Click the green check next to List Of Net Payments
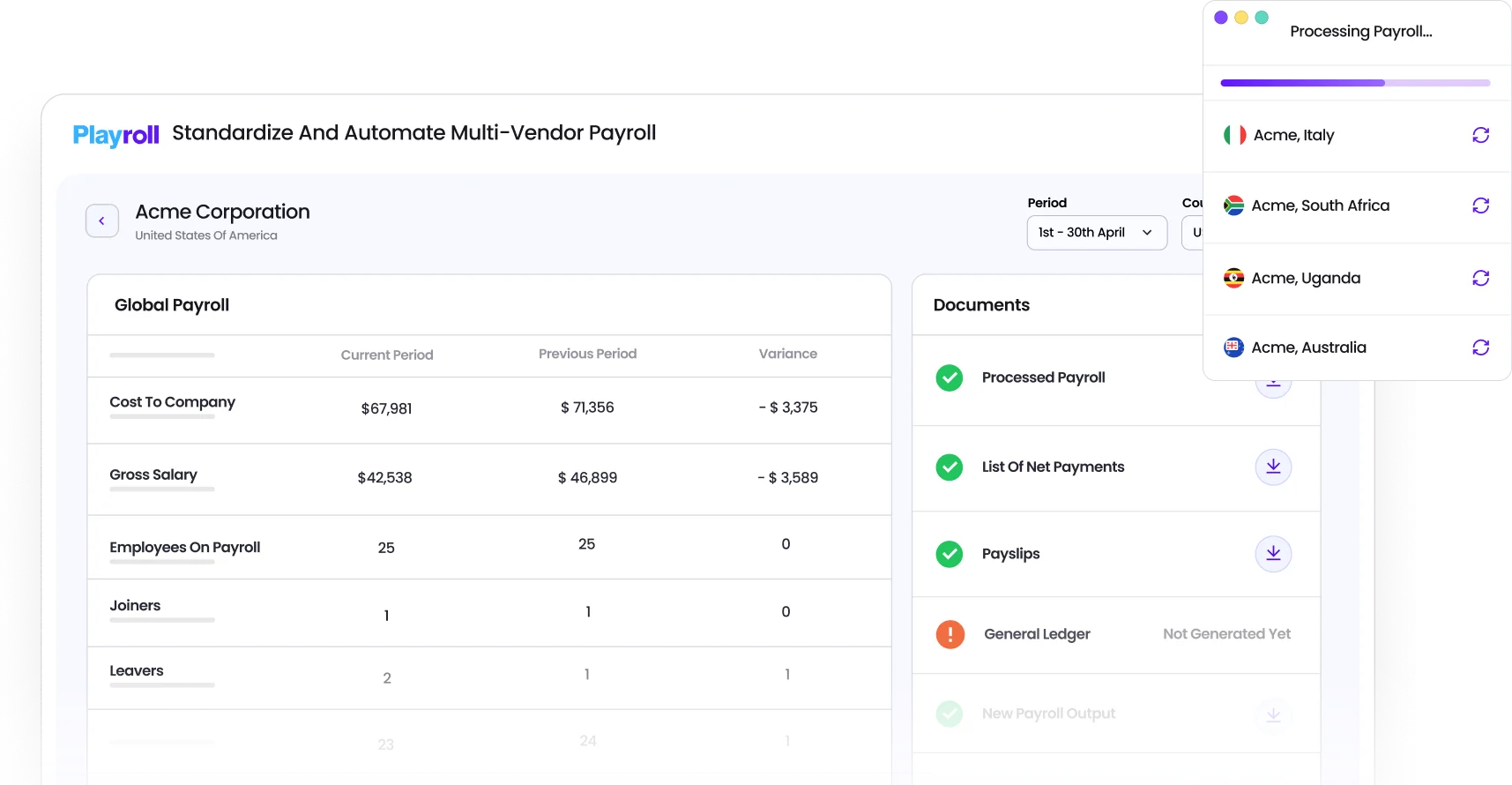The width and height of the screenshot is (1512, 785). (x=950, y=467)
